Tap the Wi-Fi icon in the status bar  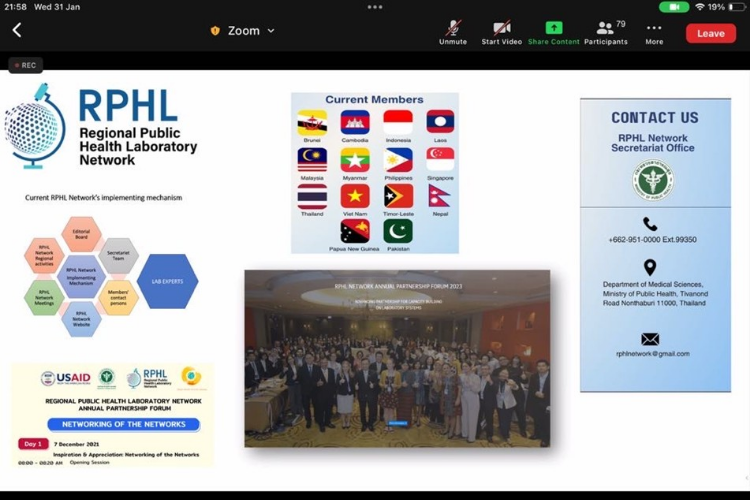(x=700, y=7)
